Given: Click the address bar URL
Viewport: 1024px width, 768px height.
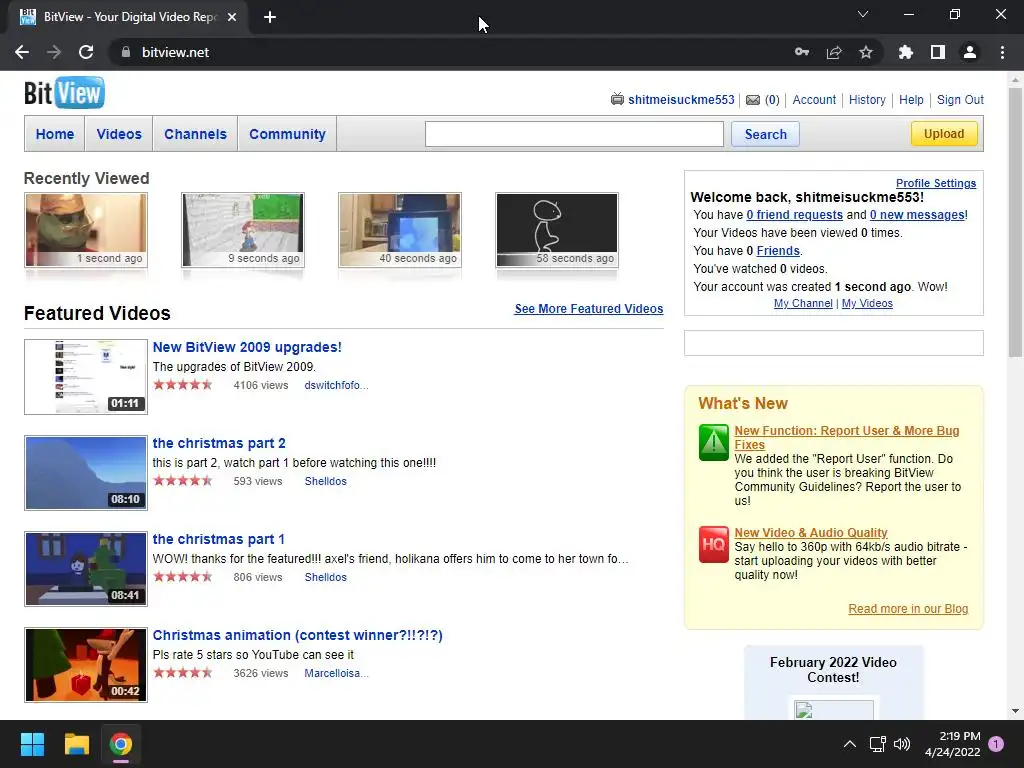Looking at the screenshot, I should [175, 52].
